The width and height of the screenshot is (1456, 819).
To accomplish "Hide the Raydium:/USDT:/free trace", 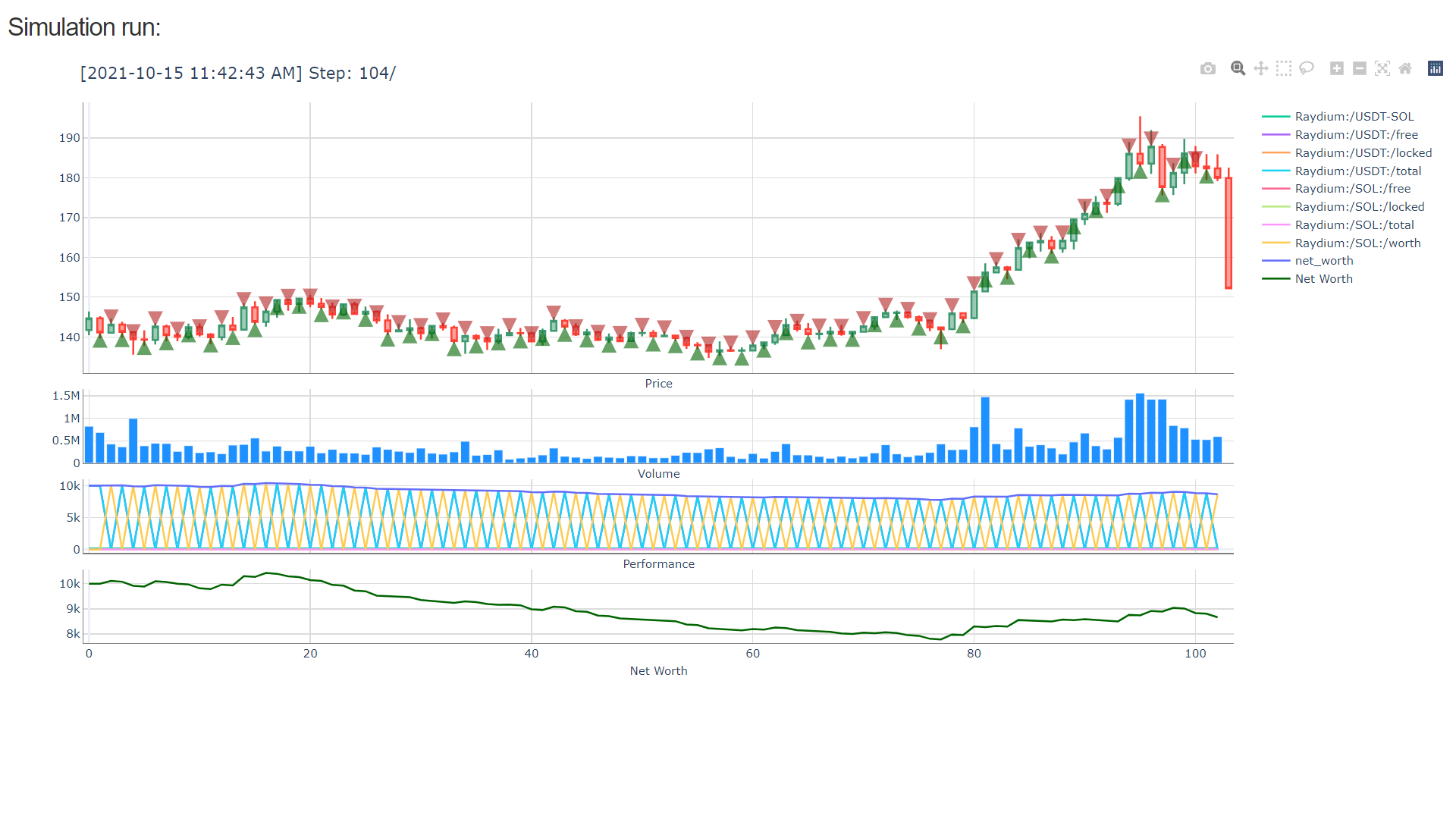I will pyautogui.click(x=1356, y=135).
